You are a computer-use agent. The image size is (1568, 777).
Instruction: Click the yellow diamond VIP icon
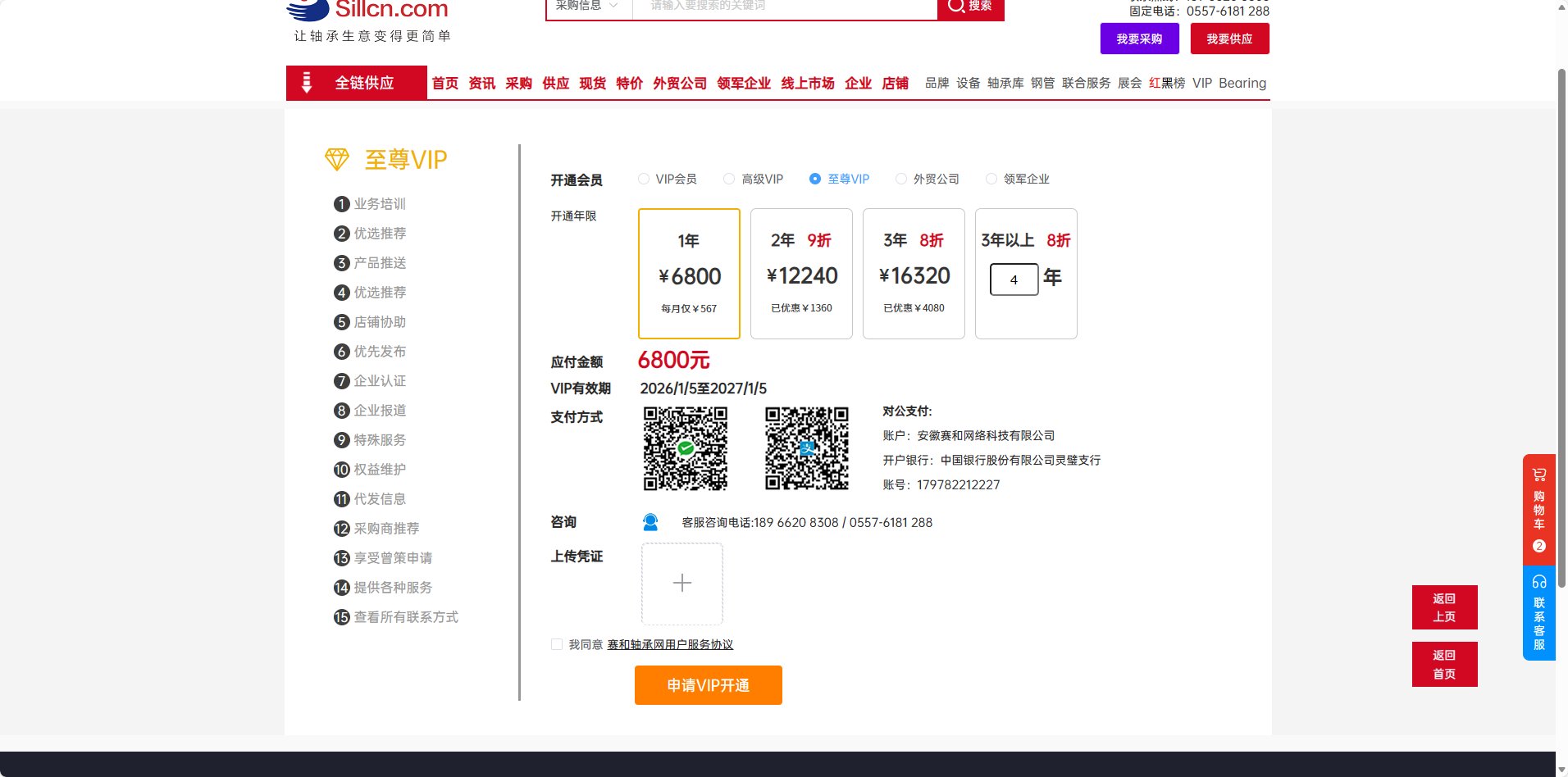(337, 159)
